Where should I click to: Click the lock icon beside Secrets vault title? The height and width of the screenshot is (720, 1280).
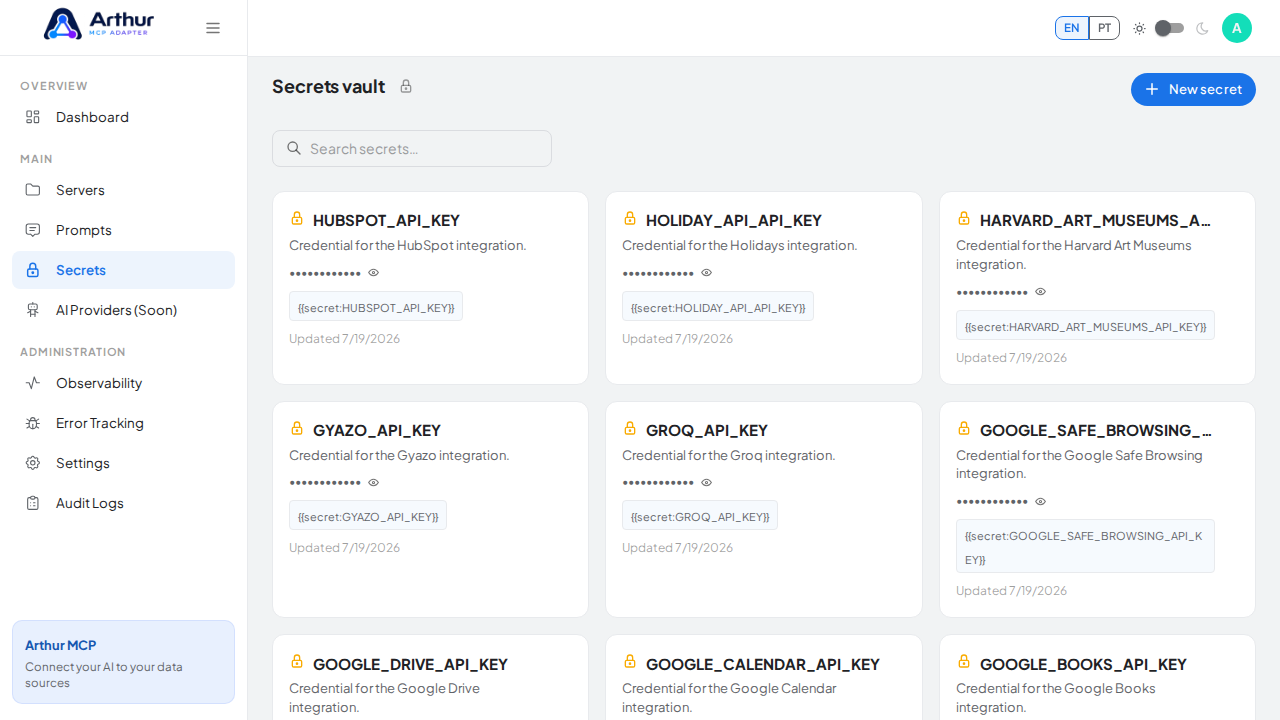pos(406,86)
